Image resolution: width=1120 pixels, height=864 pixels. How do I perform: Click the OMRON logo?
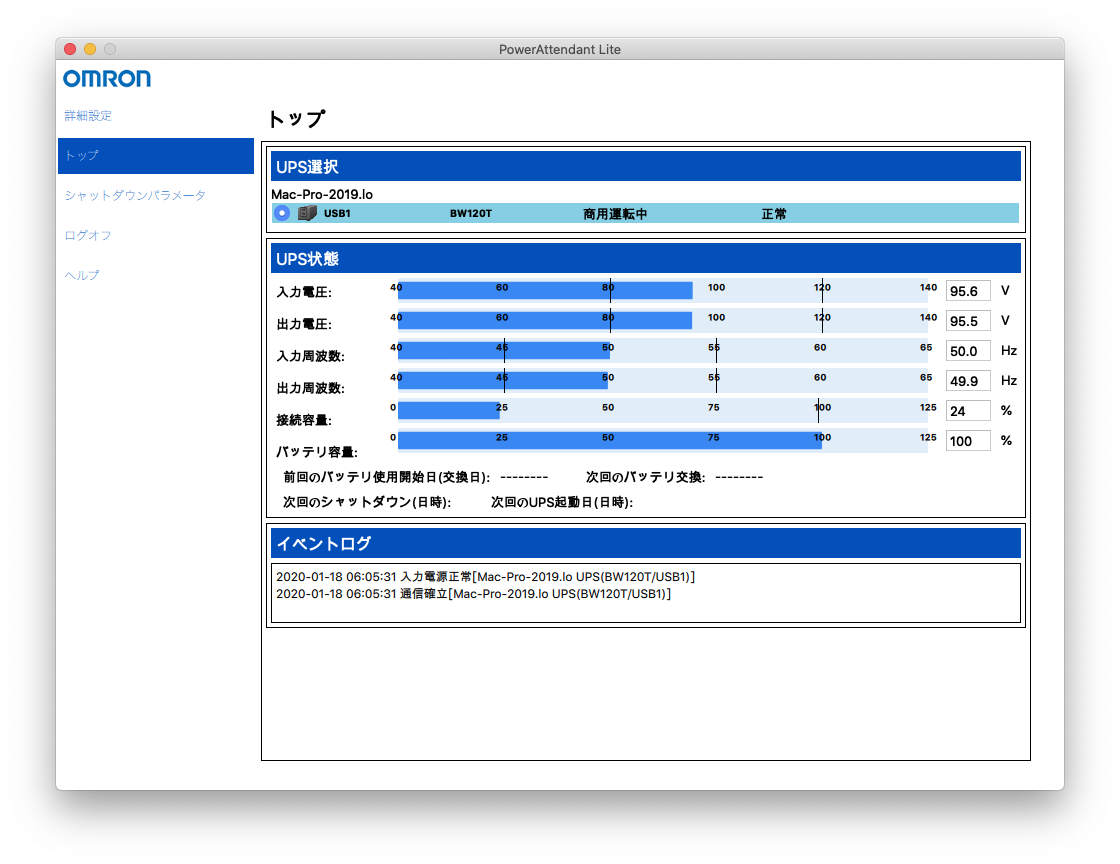click(x=107, y=79)
